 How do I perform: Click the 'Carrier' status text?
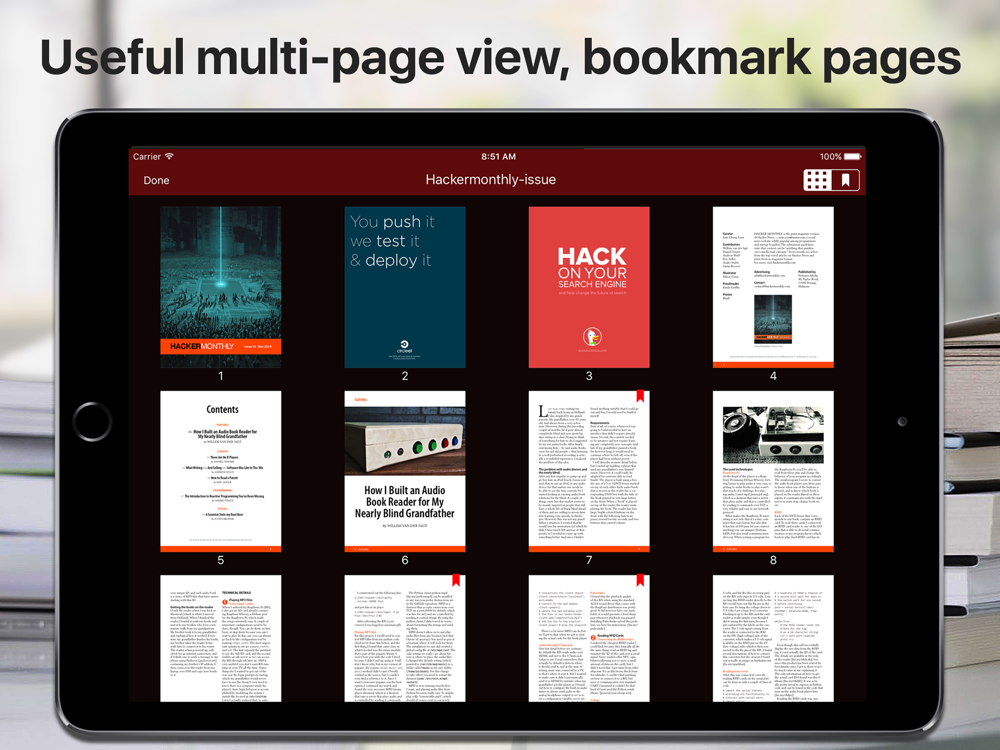tap(147, 156)
